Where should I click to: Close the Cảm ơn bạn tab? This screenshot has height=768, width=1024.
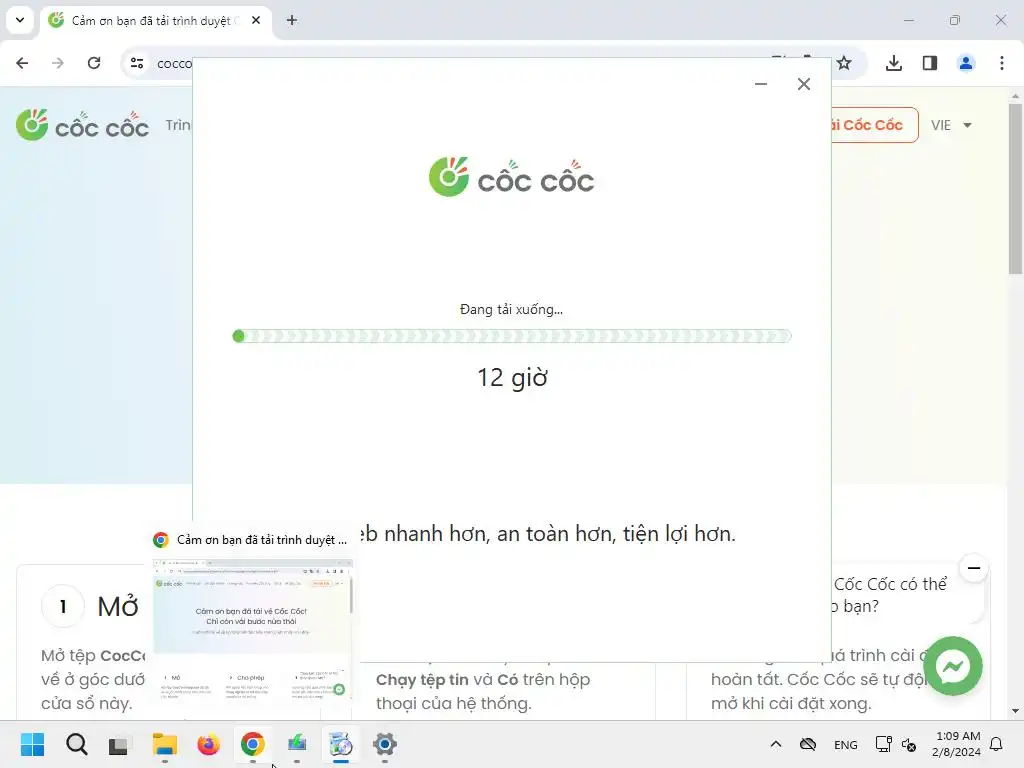click(x=256, y=20)
